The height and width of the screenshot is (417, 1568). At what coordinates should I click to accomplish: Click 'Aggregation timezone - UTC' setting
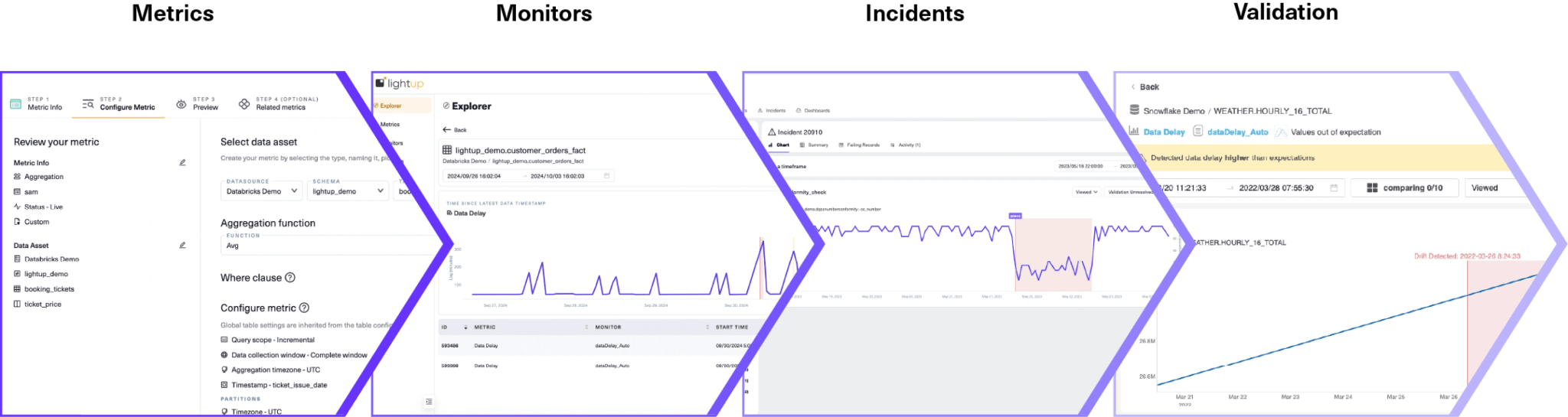tap(270, 370)
